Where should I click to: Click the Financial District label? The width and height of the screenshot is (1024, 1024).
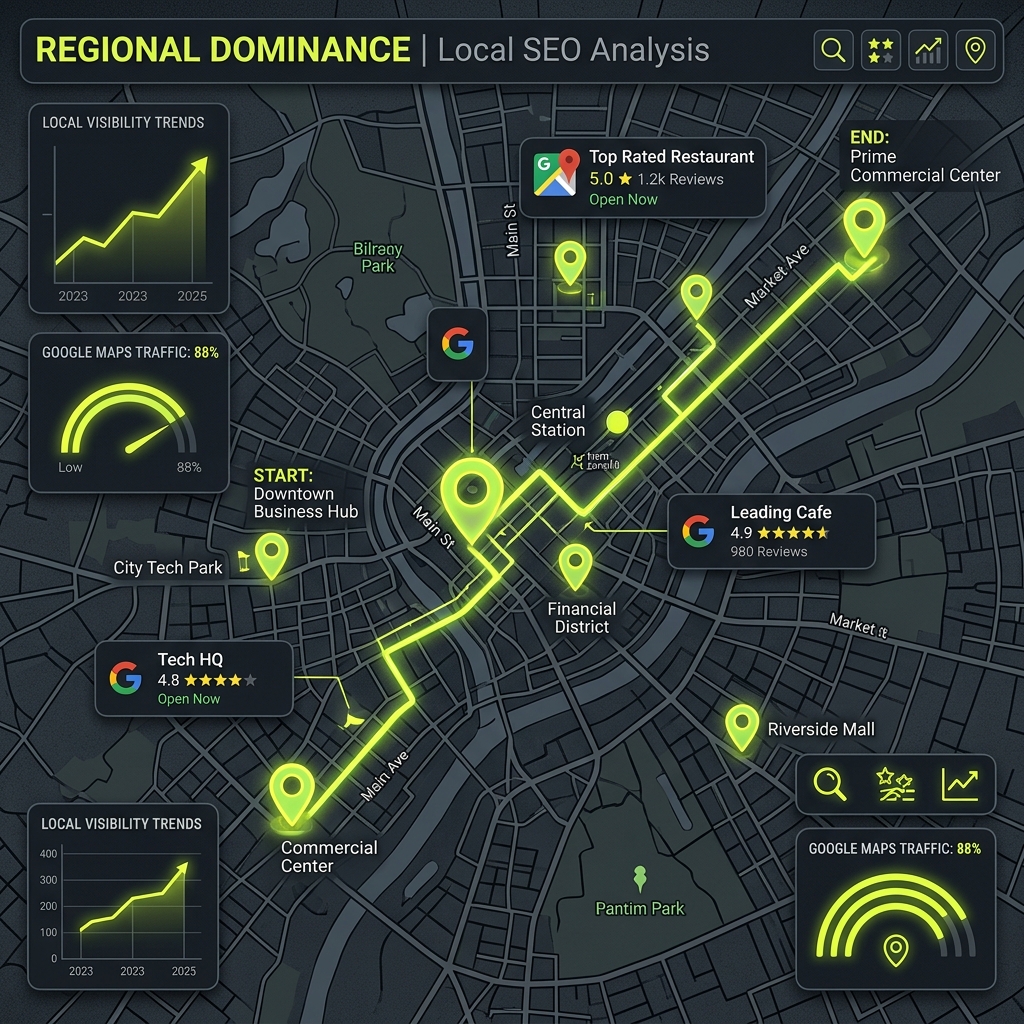point(581,618)
